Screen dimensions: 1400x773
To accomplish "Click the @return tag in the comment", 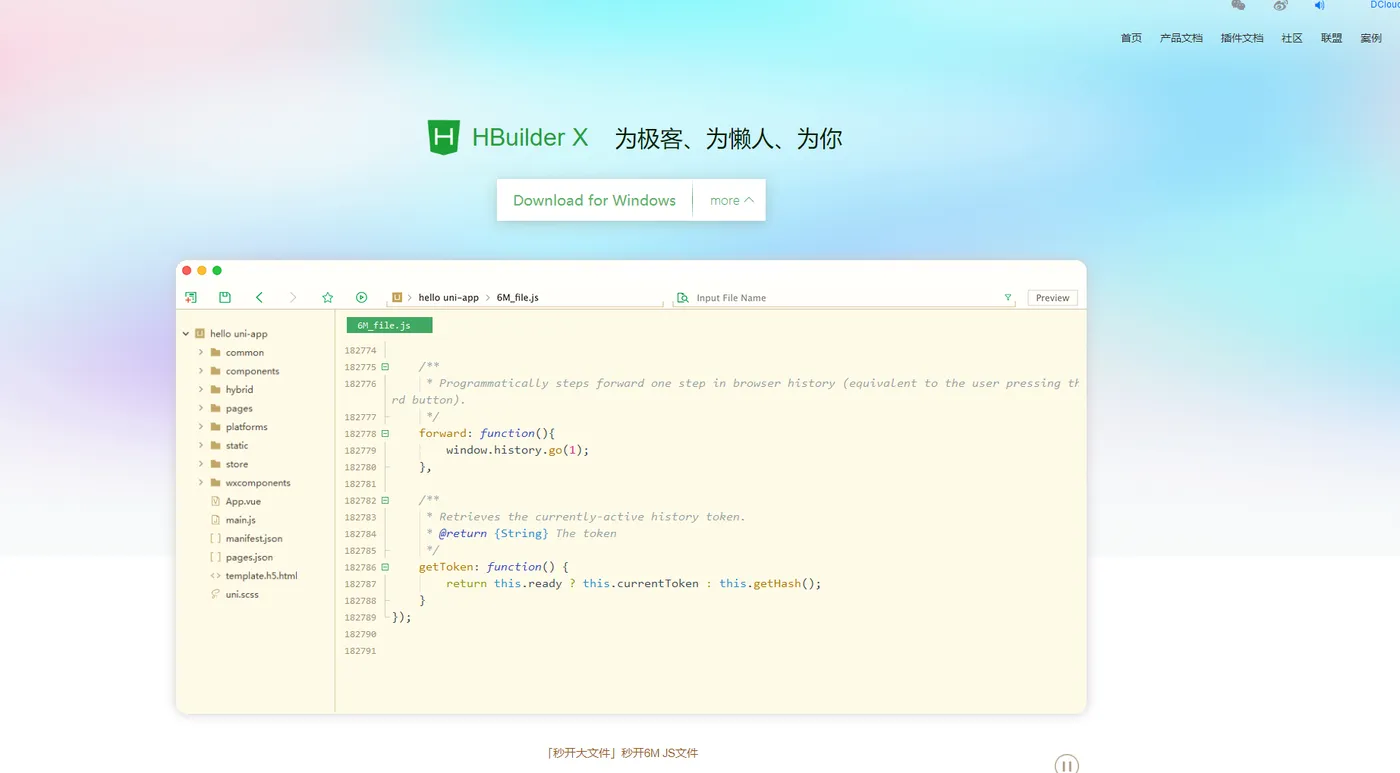I will [x=462, y=534].
